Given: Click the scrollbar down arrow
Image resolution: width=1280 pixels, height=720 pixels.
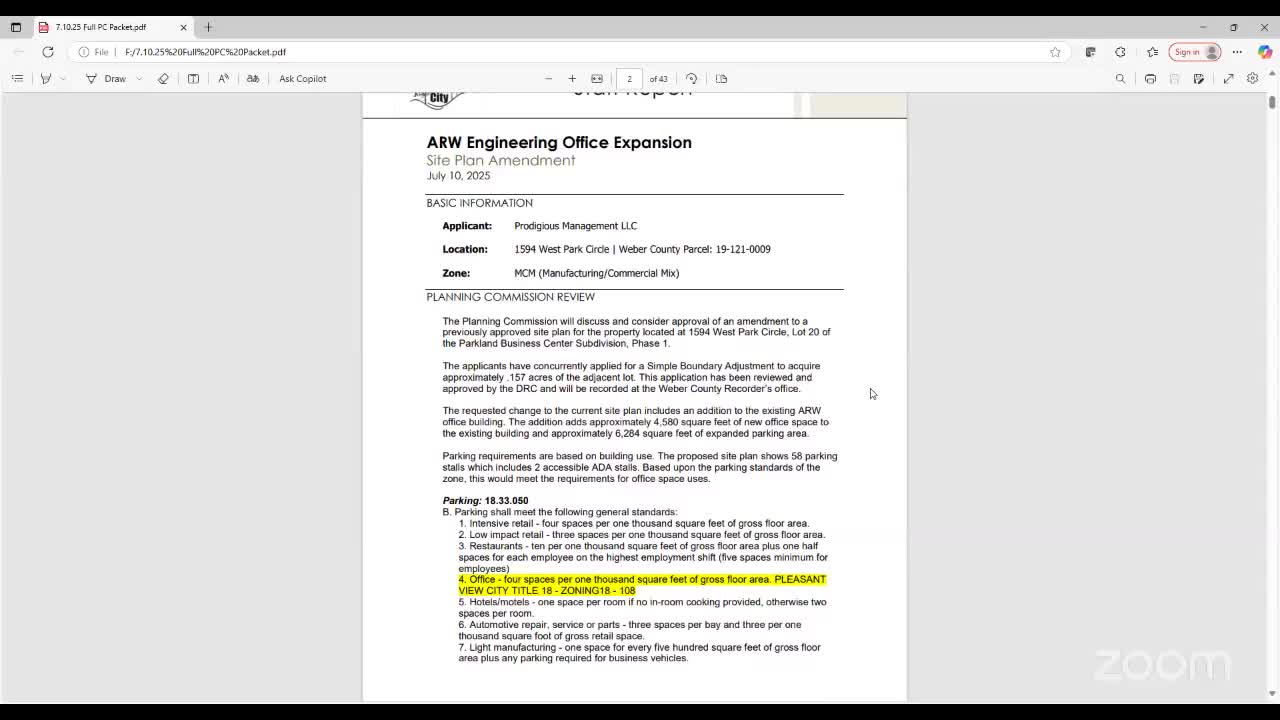Looking at the screenshot, I should (1272, 693).
